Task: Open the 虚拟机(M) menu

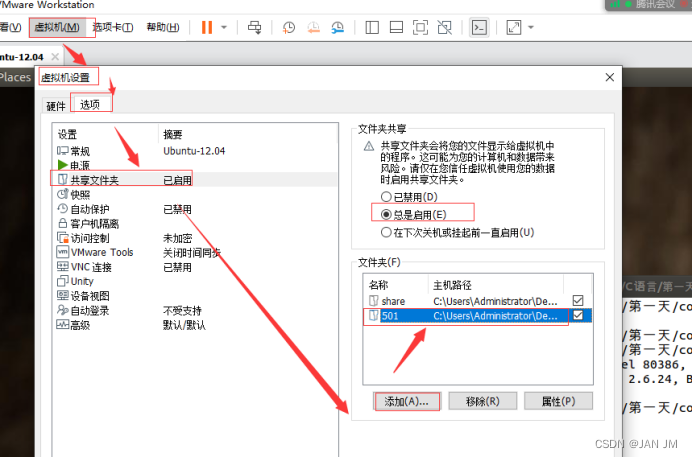Action: tap(57, 27)
